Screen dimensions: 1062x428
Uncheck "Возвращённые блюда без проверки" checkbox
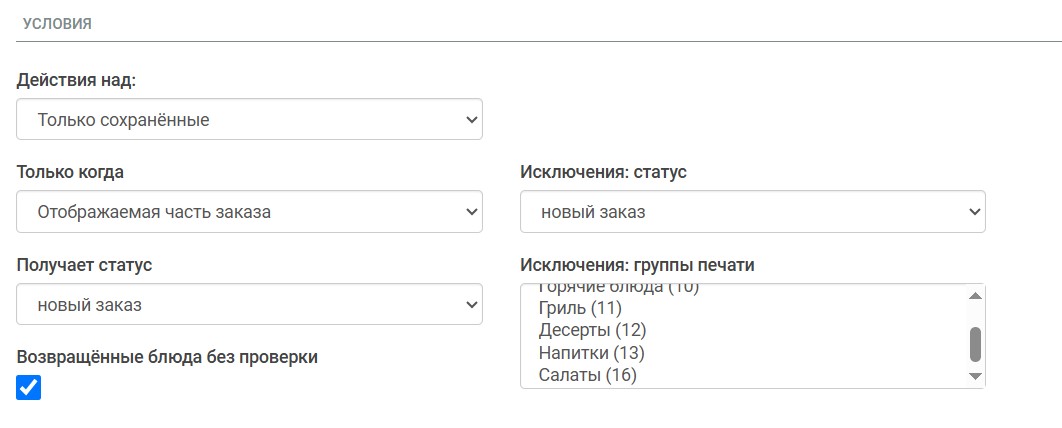(29, 388)
